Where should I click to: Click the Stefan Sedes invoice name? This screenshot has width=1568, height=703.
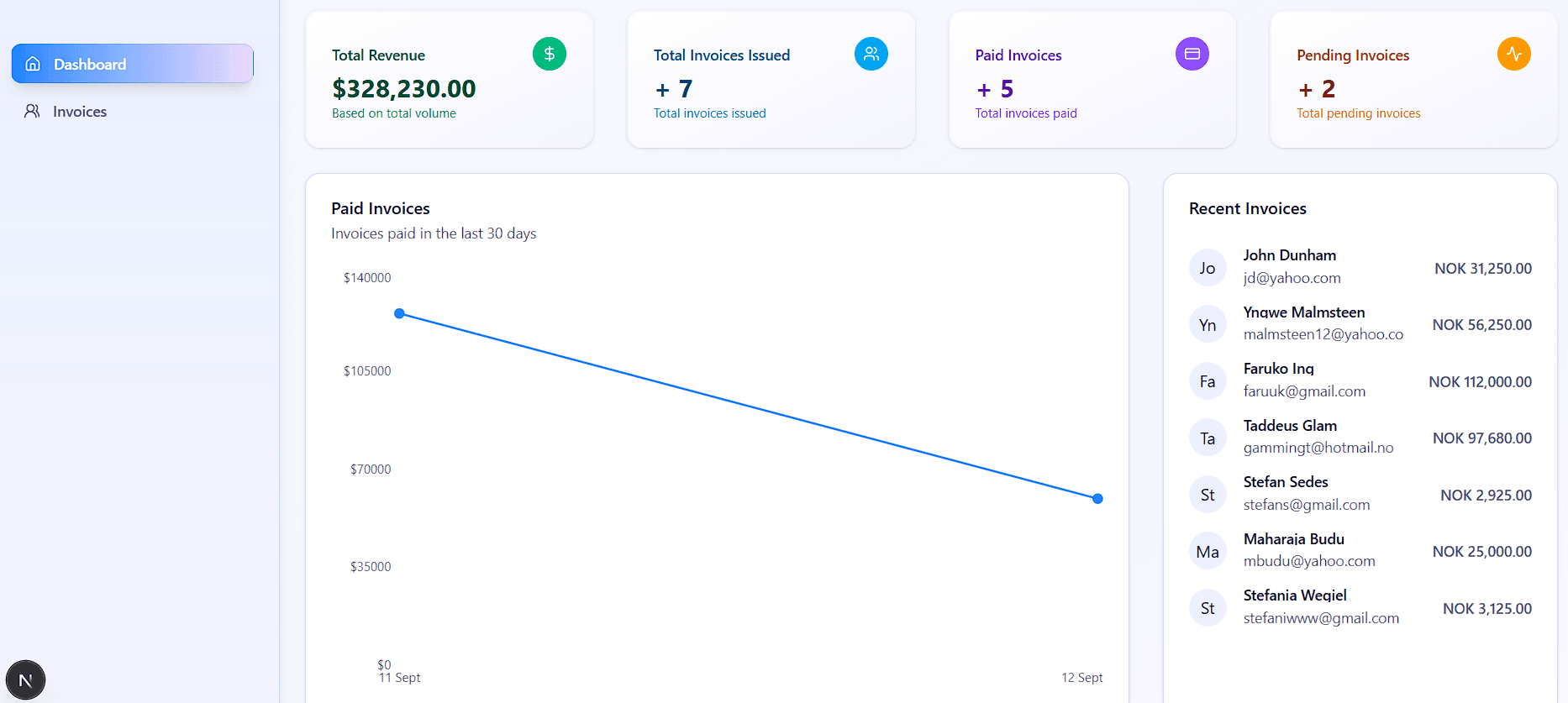pos(1286,482)
